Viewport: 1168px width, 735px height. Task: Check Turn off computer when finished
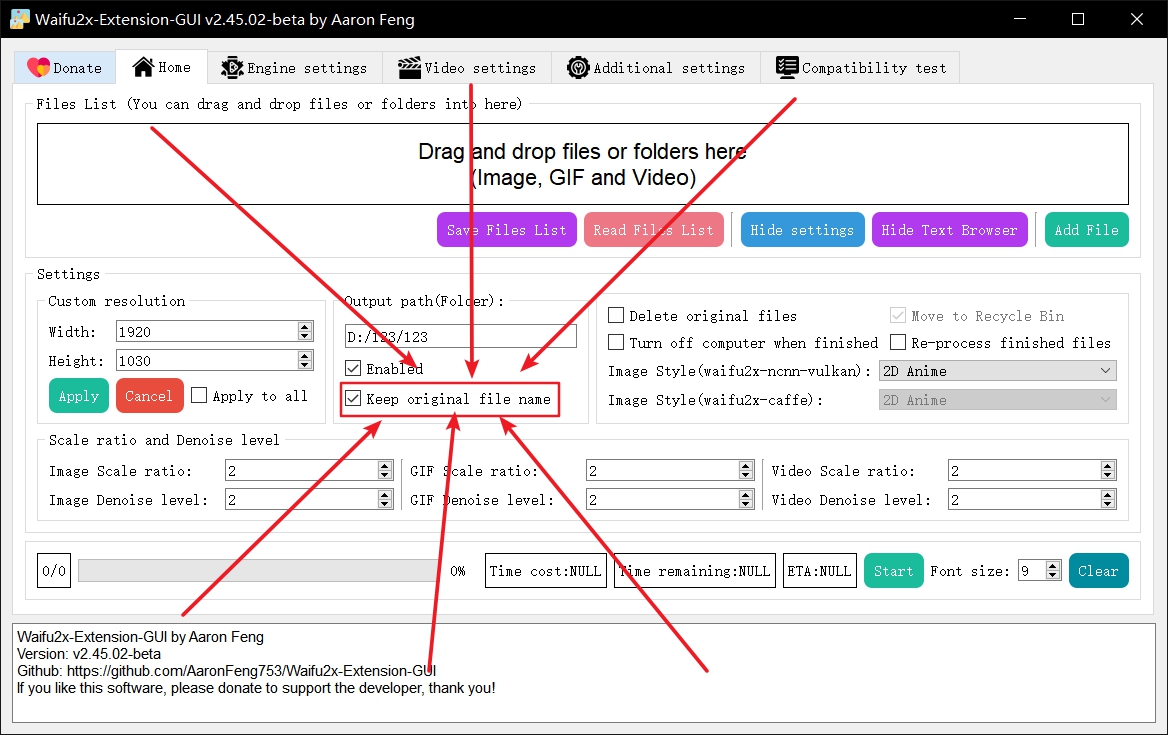pyautogui.click(x=615, y=342)
